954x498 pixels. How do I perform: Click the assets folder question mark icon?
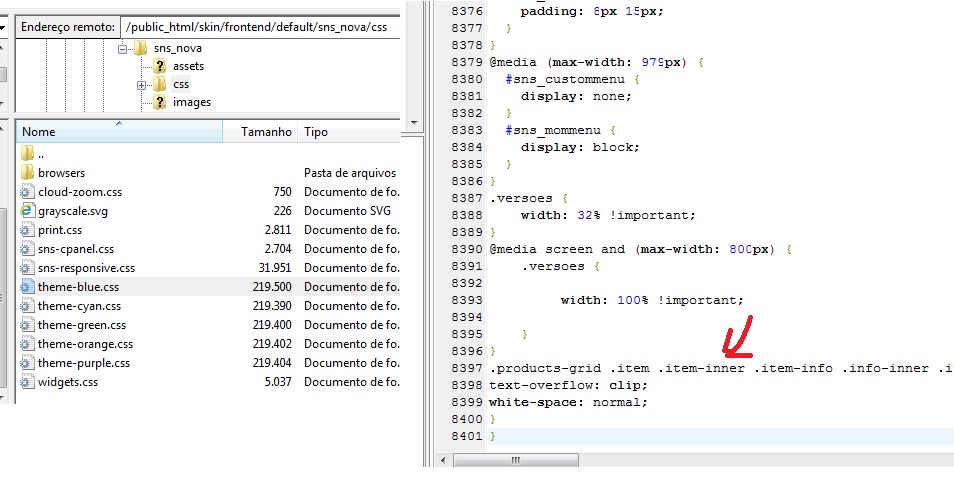[159, 66]
